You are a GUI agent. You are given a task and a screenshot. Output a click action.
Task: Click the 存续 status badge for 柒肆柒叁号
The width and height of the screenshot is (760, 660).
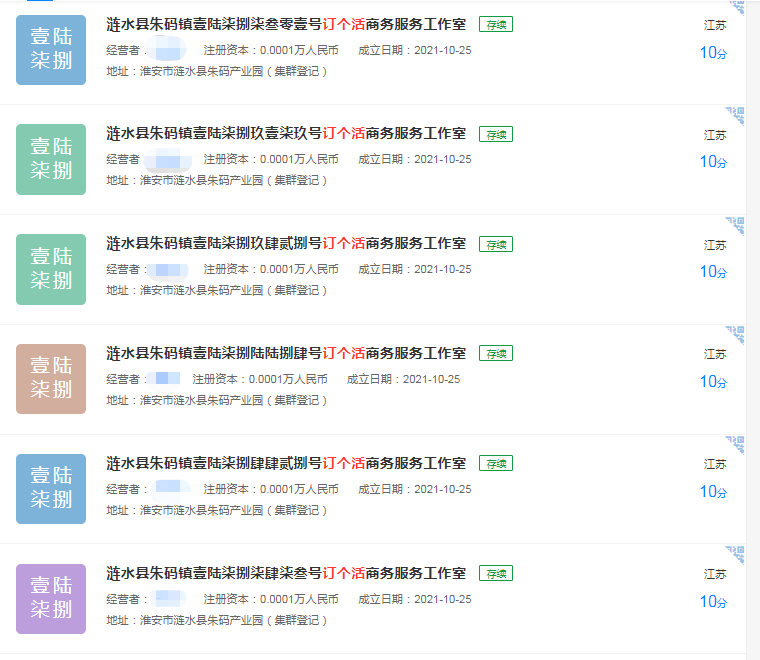point(496,573)
